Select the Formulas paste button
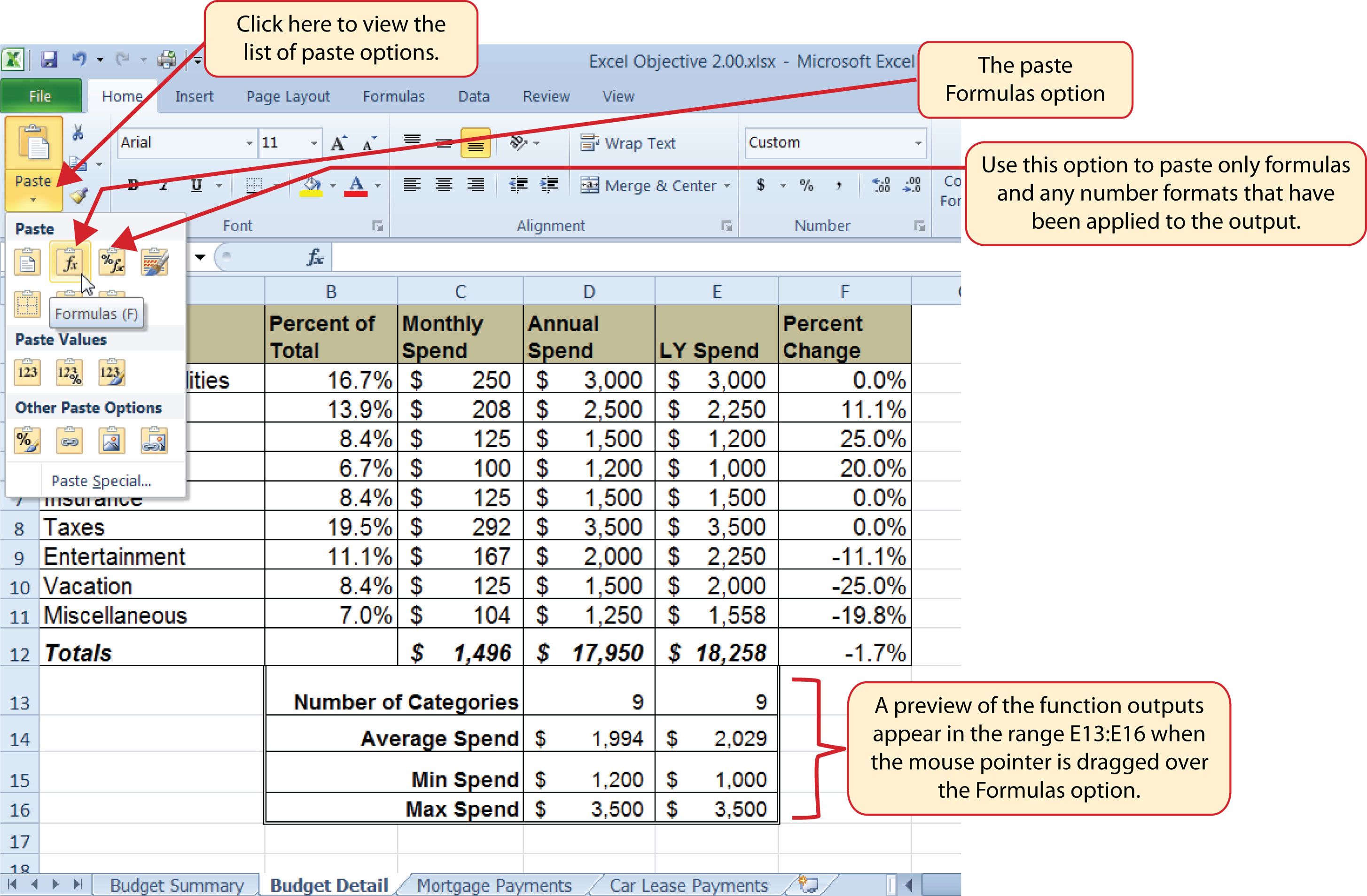Image resolution: width=1367 pixels, height=896 pixels. [67, 262]
